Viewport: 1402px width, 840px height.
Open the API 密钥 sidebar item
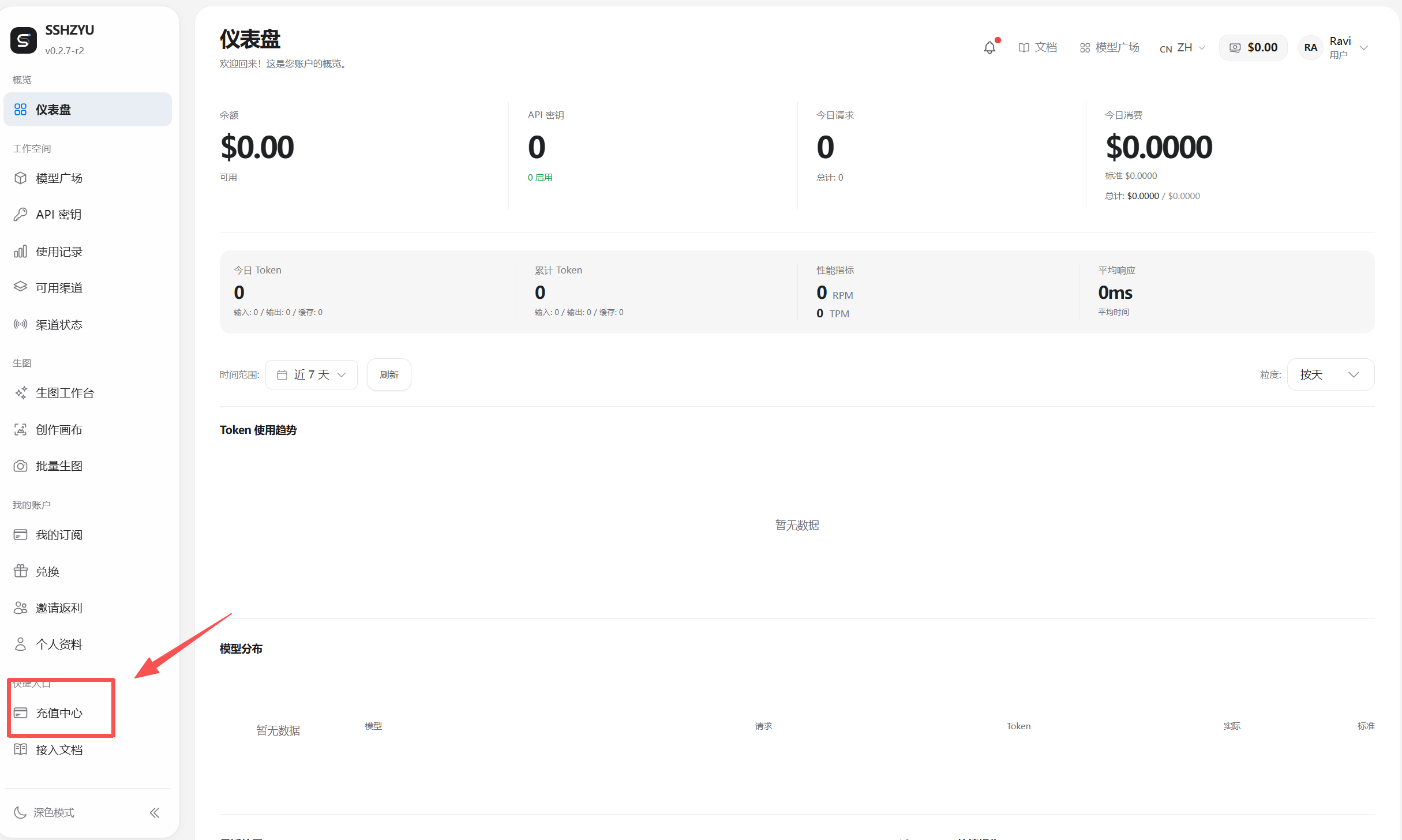[x=88, y=215]
